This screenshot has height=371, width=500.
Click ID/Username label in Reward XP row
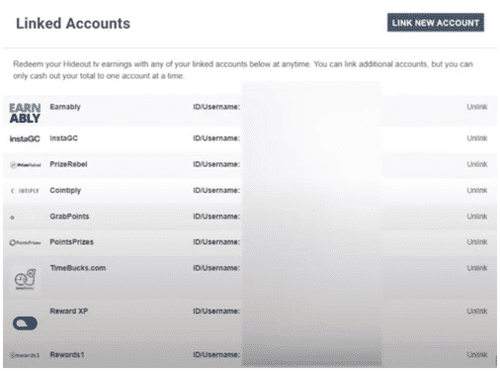pyautogui.click(x=216, y=311)
